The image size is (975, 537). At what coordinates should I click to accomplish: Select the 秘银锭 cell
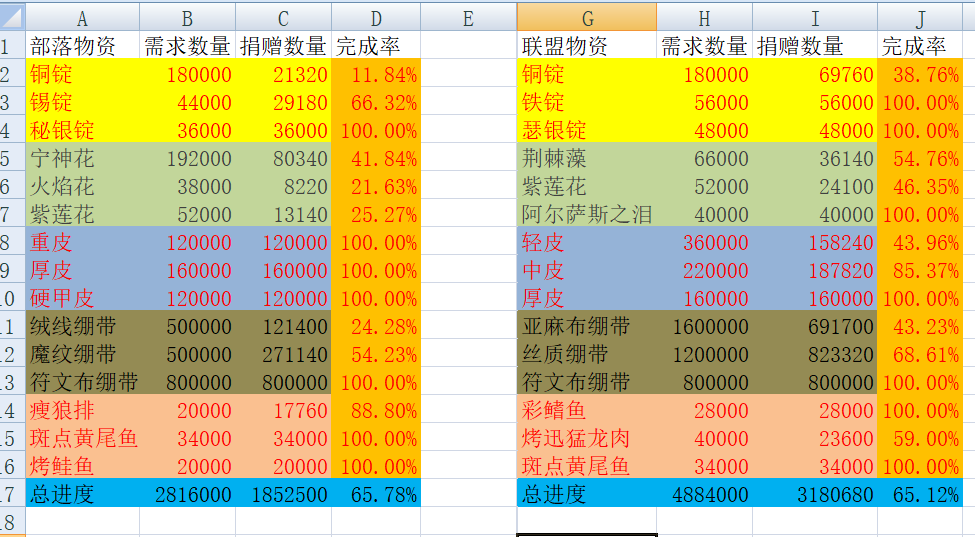point(82,130)
